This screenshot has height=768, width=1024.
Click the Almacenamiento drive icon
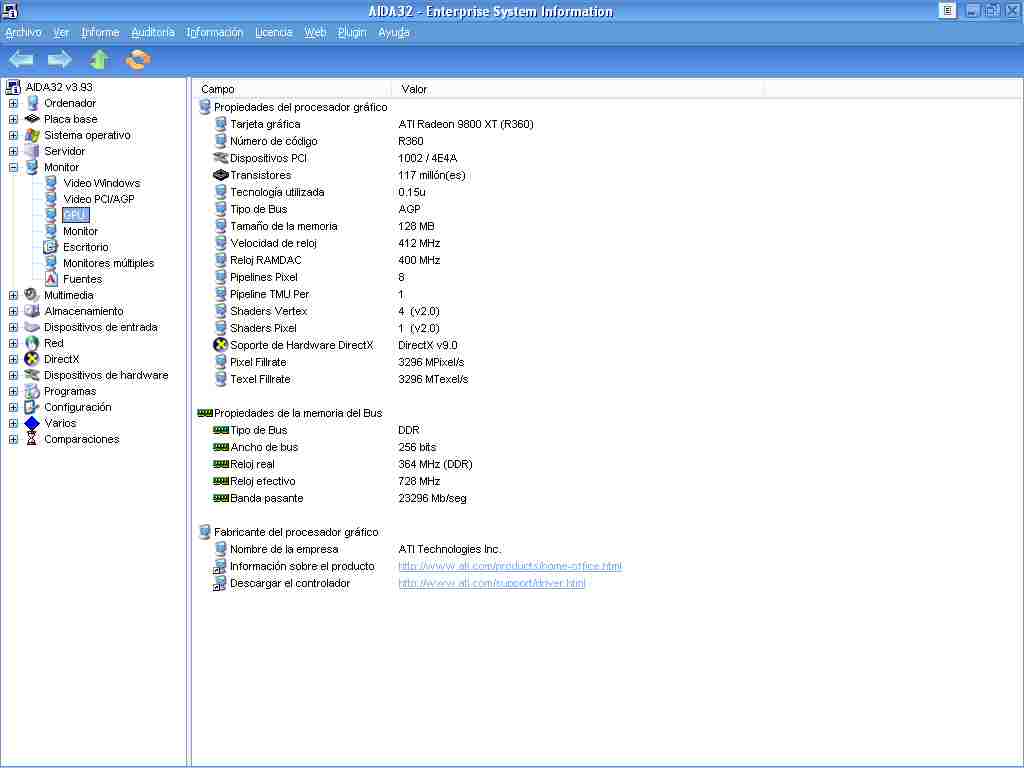[32, 311]
